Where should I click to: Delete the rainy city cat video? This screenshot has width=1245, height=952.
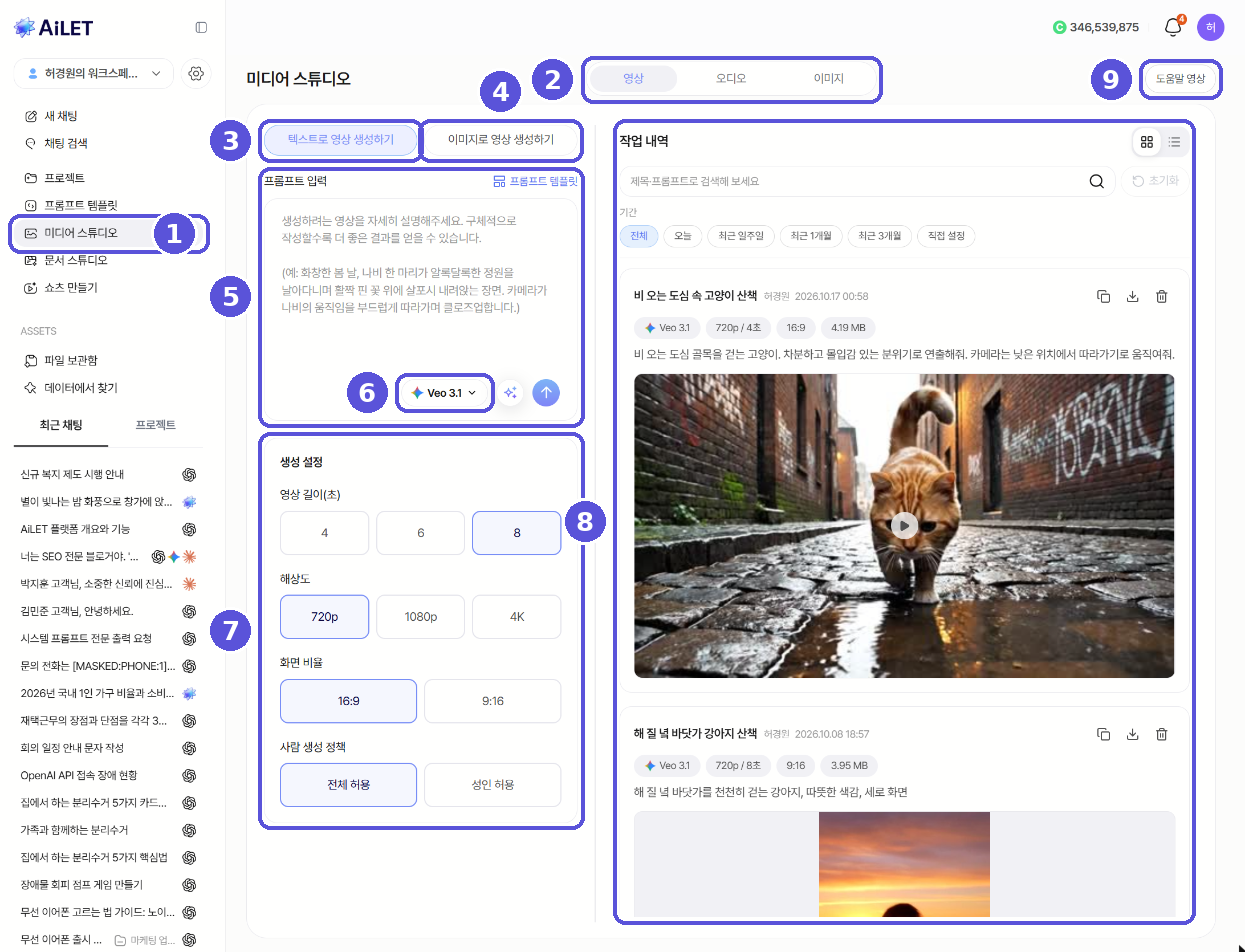[1162, 296]
